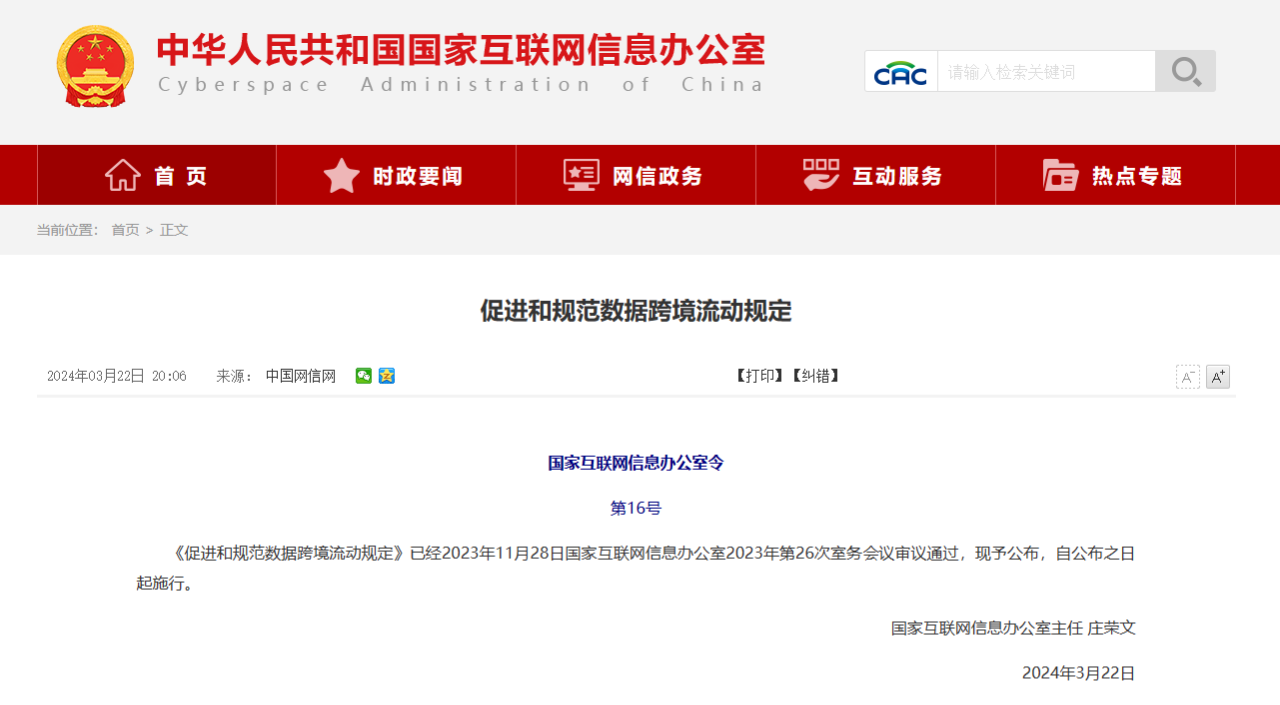The height and width of the screenshot is (705, 1280).
Task: Share article via Qzone star icon
Action: tap(387, 376)
